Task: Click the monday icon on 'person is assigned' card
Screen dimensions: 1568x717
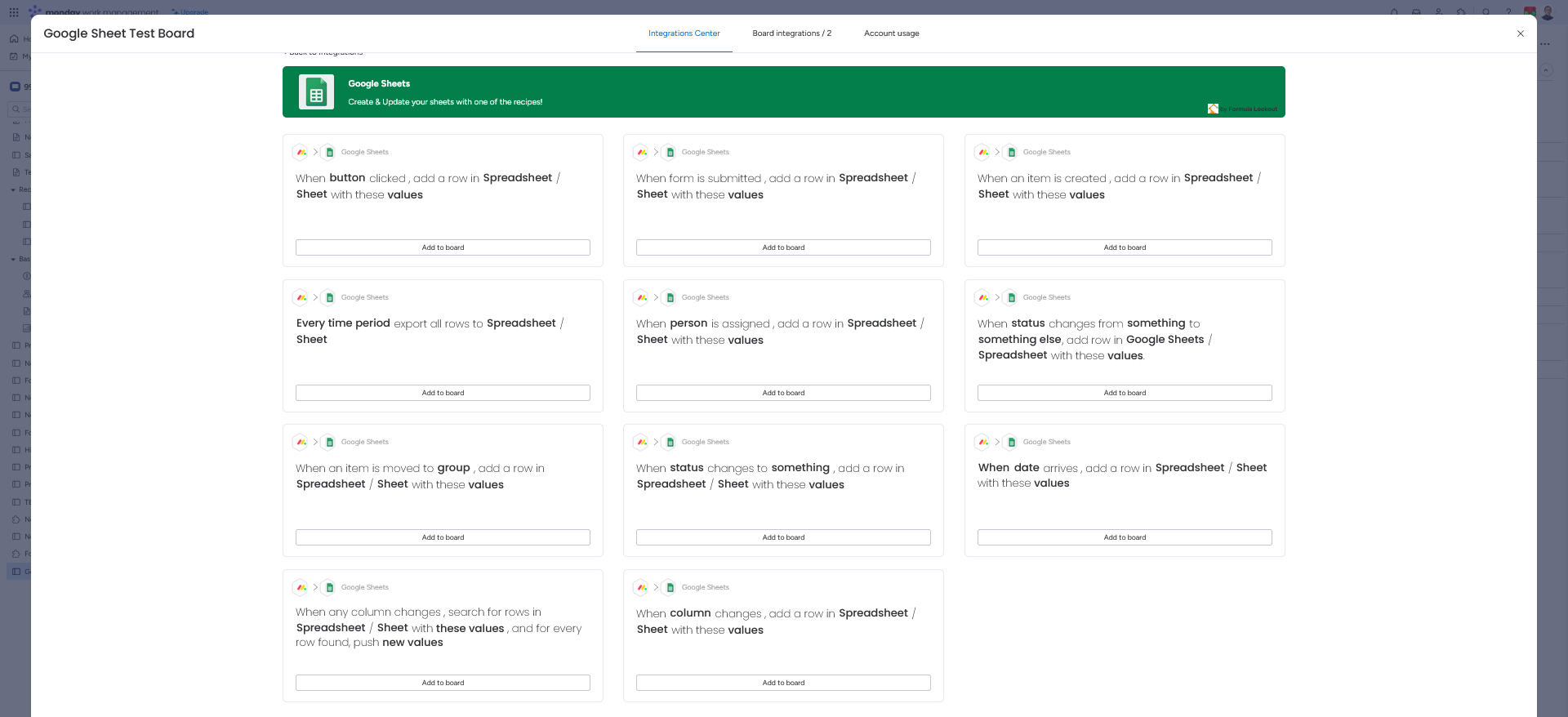Action: [x=642, y=297]
